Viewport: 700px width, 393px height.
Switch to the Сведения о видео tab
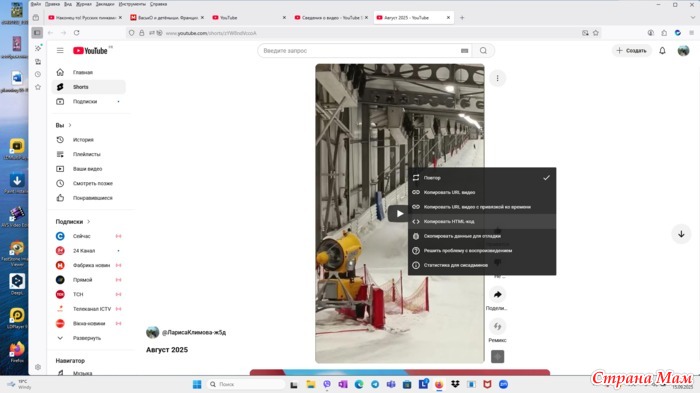pos(331,18)
